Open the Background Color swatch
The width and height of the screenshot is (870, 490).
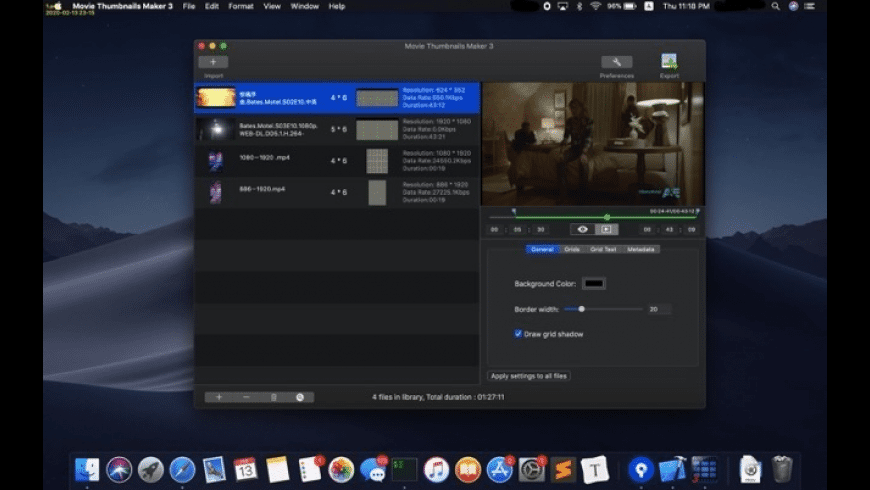point(594,284)
